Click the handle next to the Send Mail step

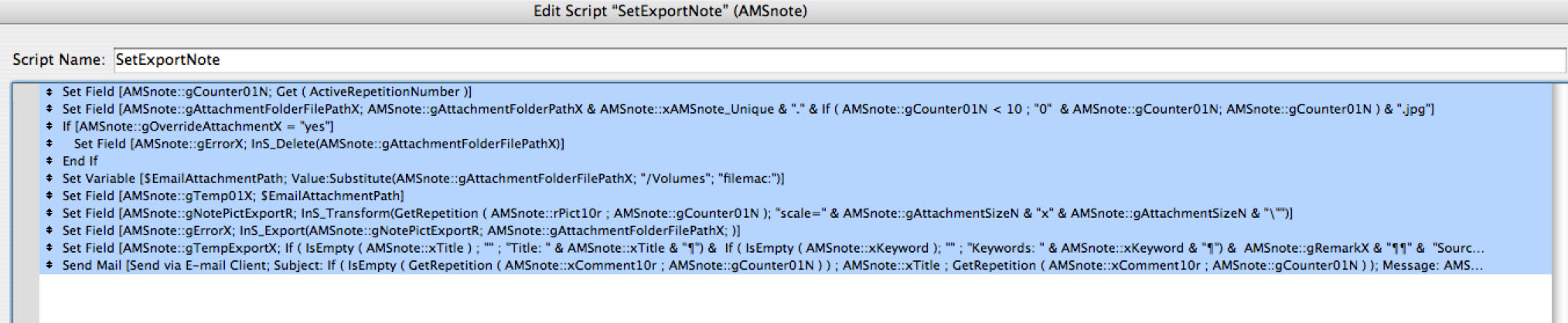coord(49,265)
